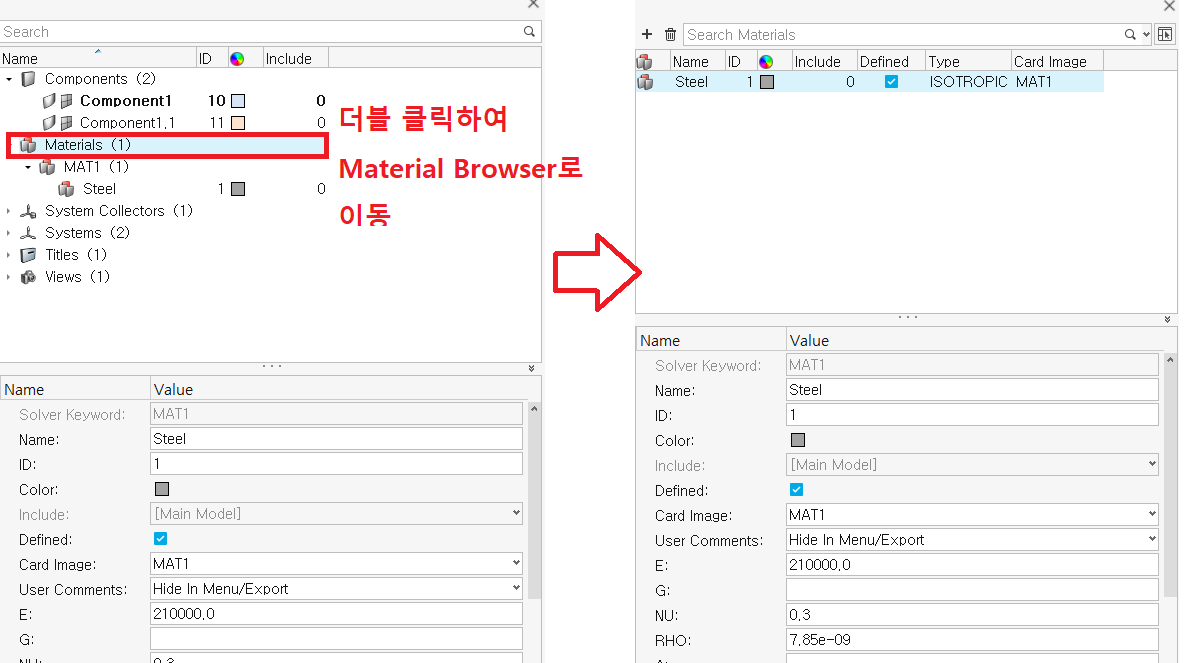Image resolution: width=1187 pixels, height=663 pixels.
Task: Select the Components folder icon
Action: click(x=29, y=79)
